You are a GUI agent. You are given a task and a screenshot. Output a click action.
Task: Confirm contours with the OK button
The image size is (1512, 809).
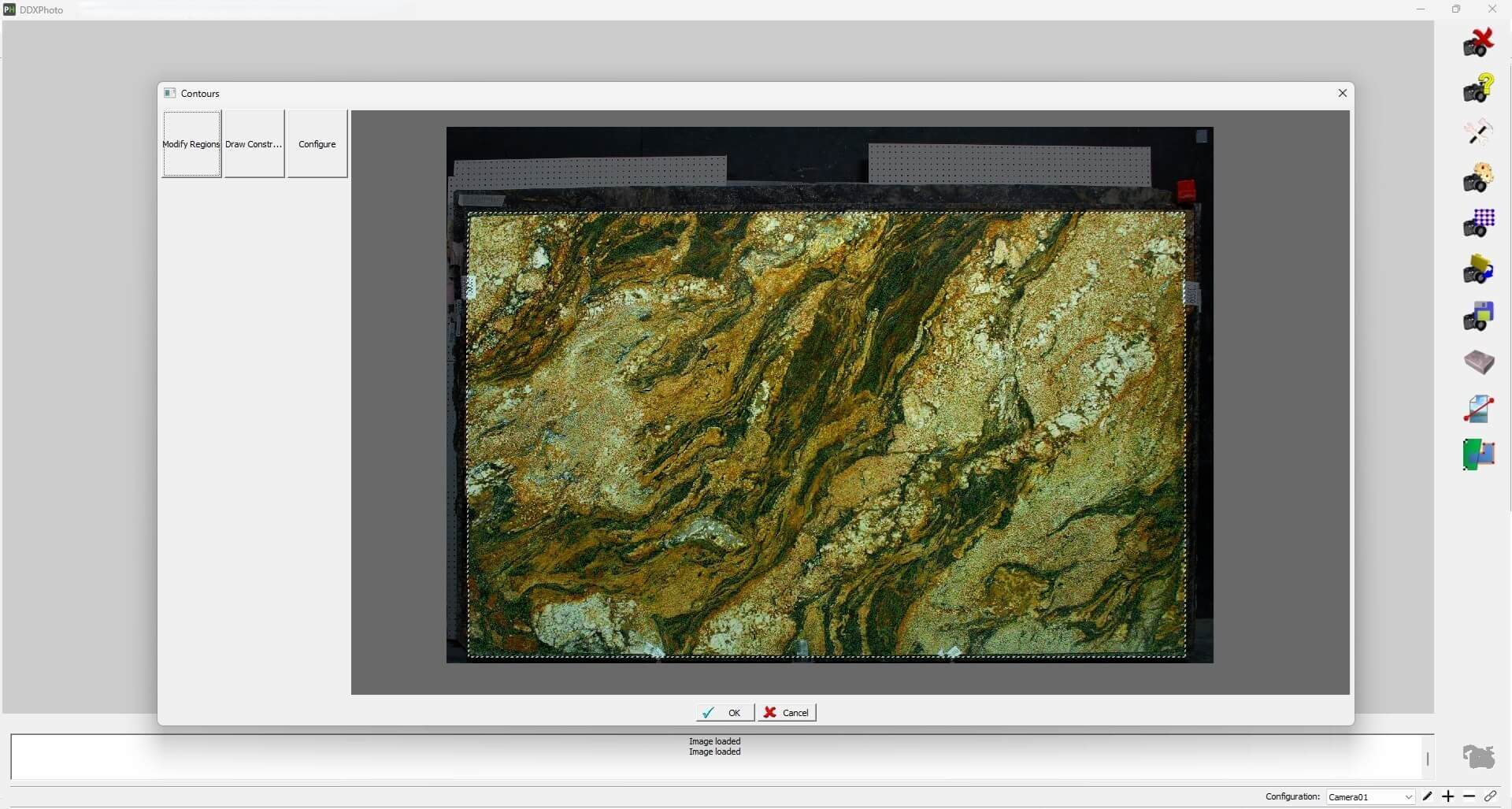(724, 713)
